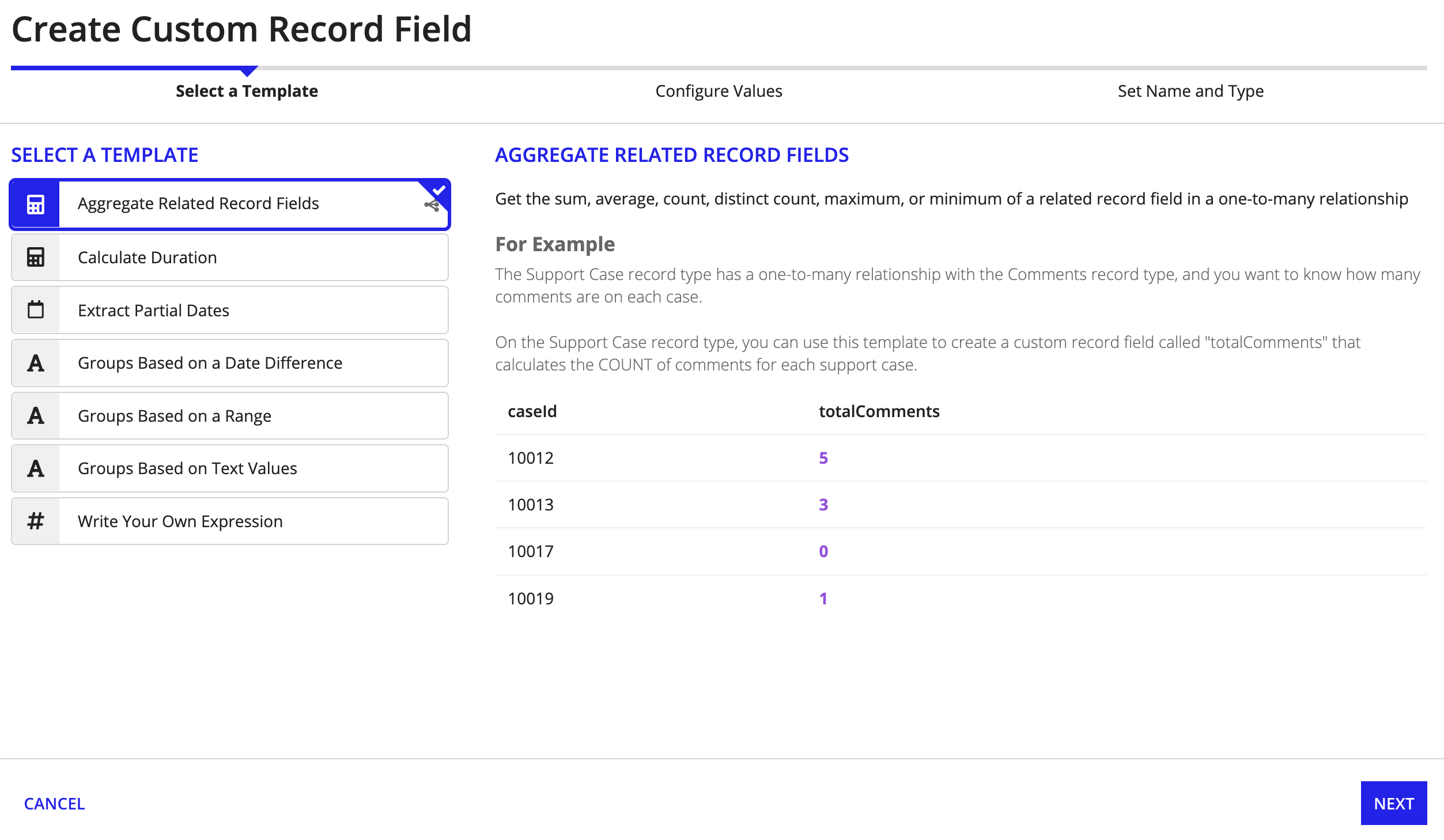Click the totalComments value 1
Image resolution: width=1444 pixels, height=840 pixels.
point(823,599)
